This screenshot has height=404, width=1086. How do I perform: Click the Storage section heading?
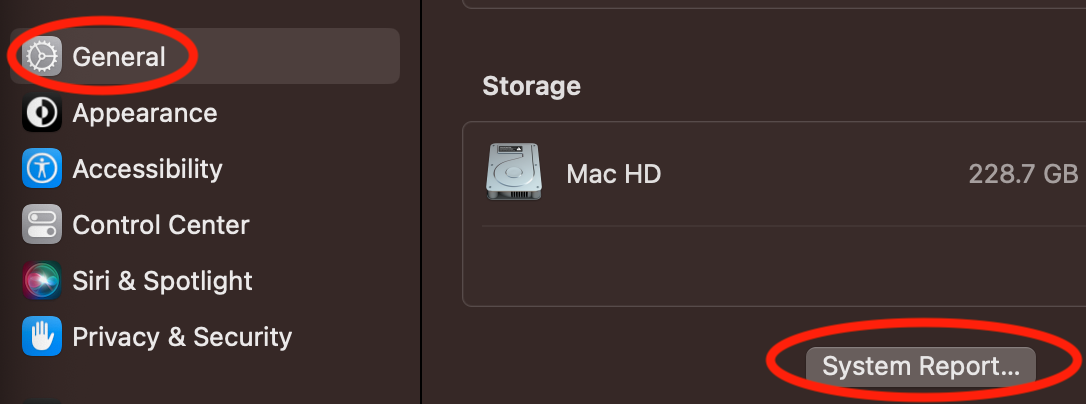pyautogui.click(x=531, y=86)
